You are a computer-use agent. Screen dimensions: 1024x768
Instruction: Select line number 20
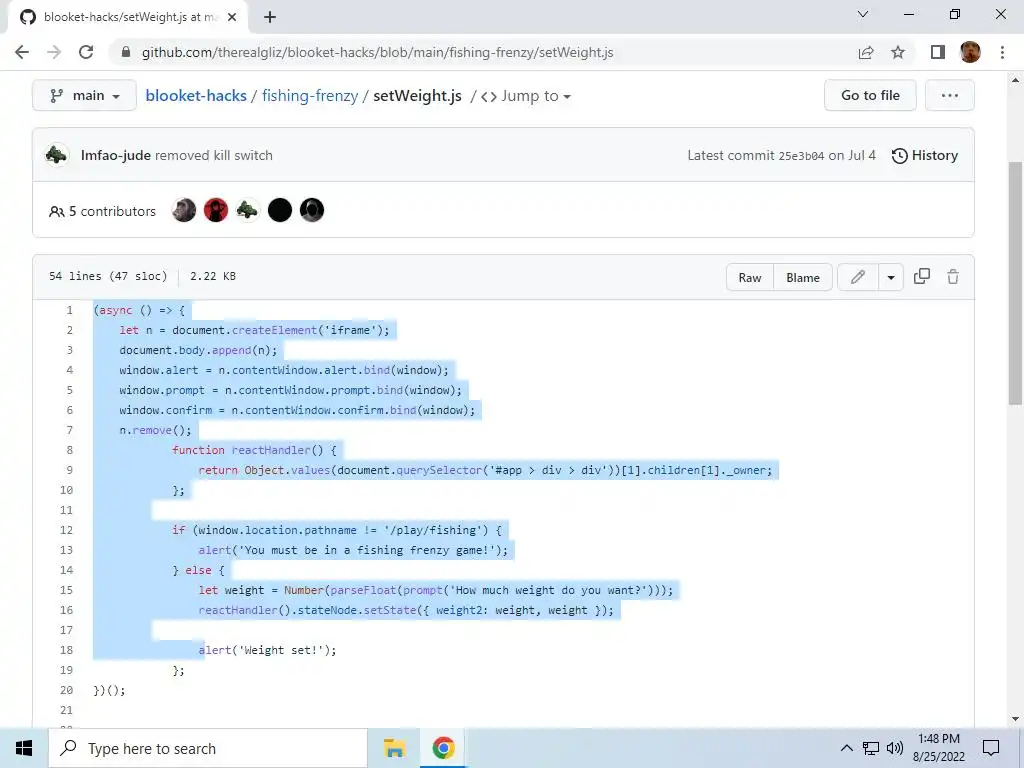coord(66,690)
